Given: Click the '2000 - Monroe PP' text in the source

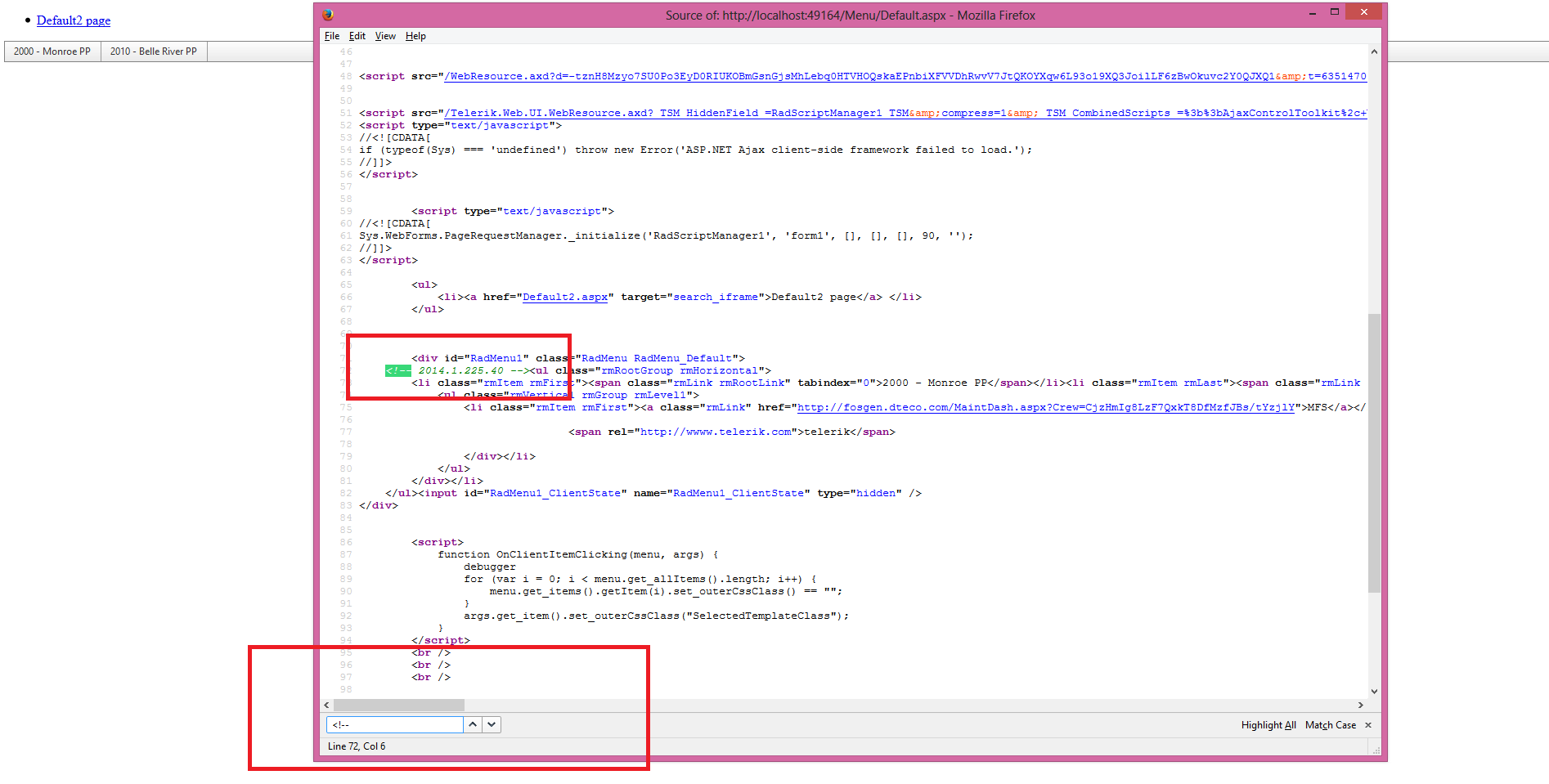Looking at the screenshot, I should [x=935, y=383].
